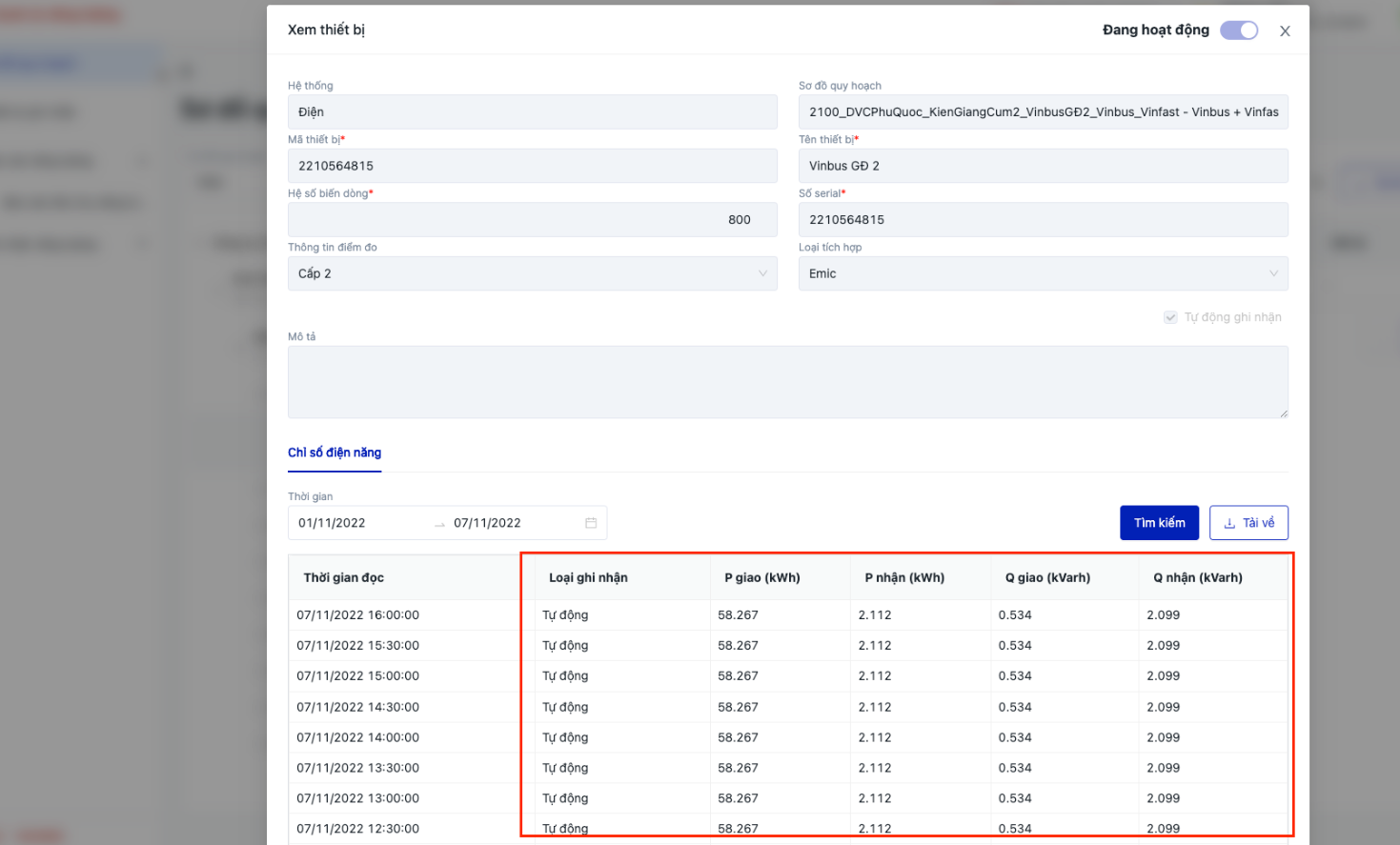Open the Thông tin điểm đo dropdown
Viewport: 1400px width, 845px height.
coord(532,273)
